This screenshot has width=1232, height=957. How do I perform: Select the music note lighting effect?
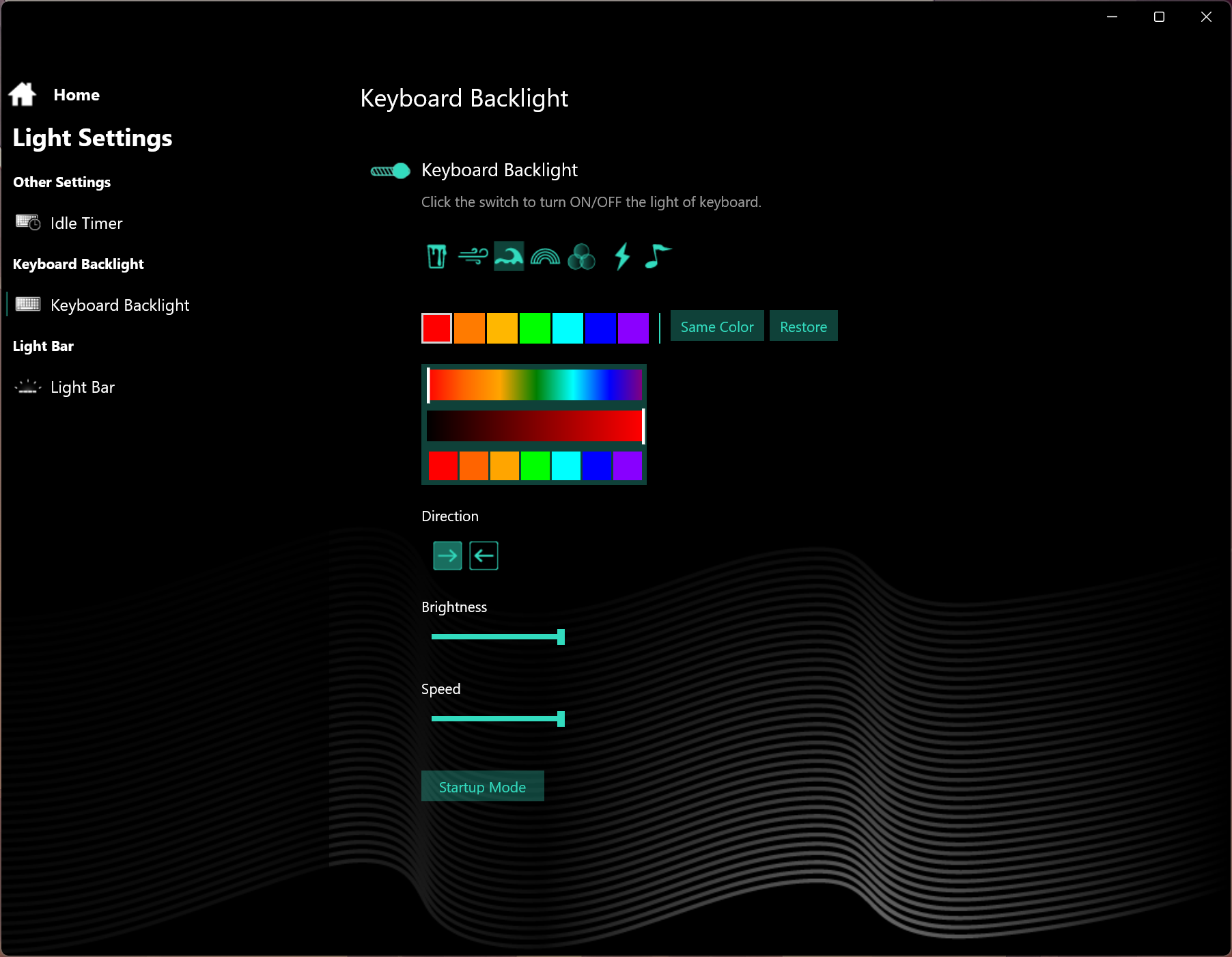coord(658,257)
